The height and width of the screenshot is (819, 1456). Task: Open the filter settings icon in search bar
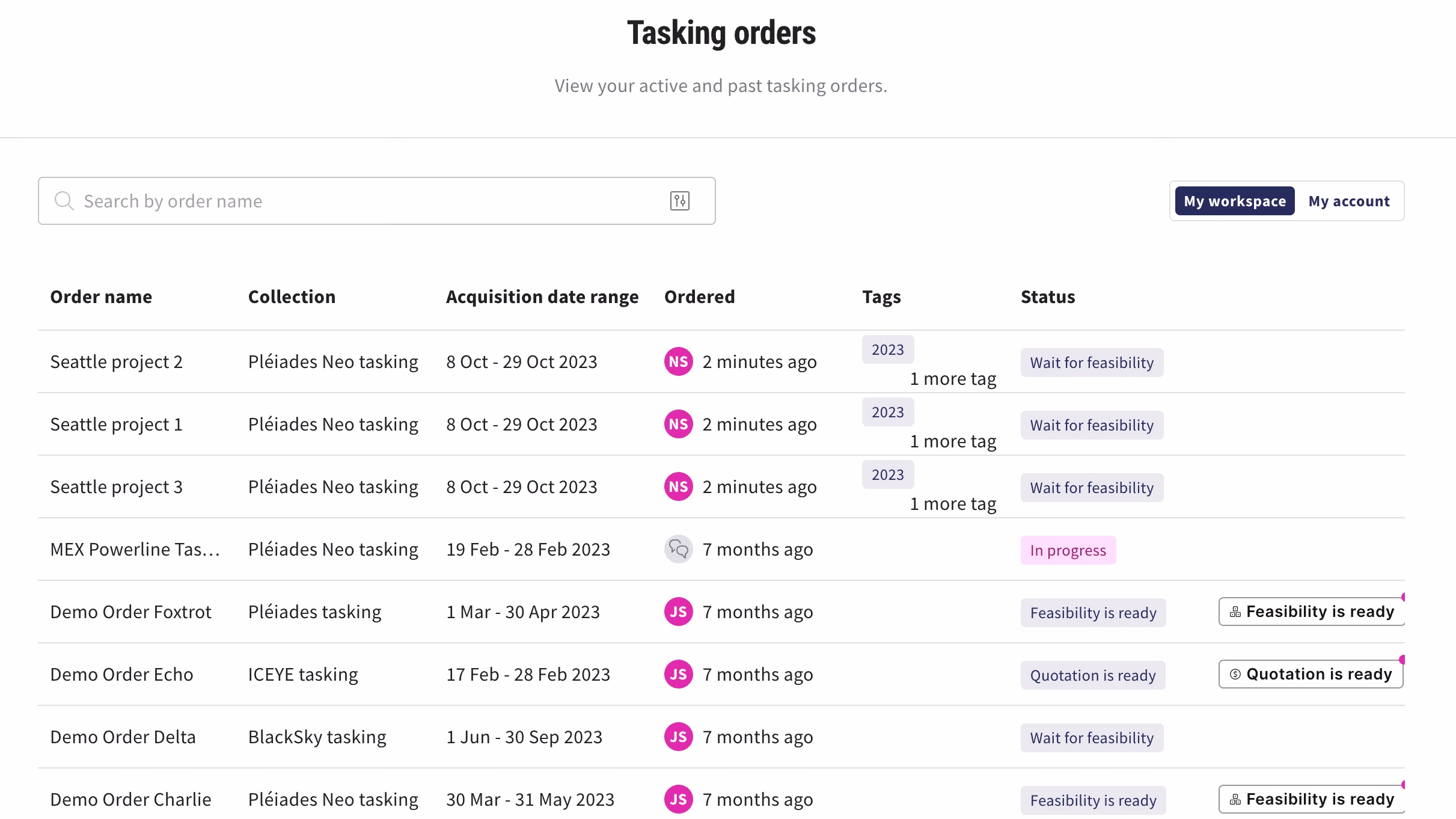point(679,201)
